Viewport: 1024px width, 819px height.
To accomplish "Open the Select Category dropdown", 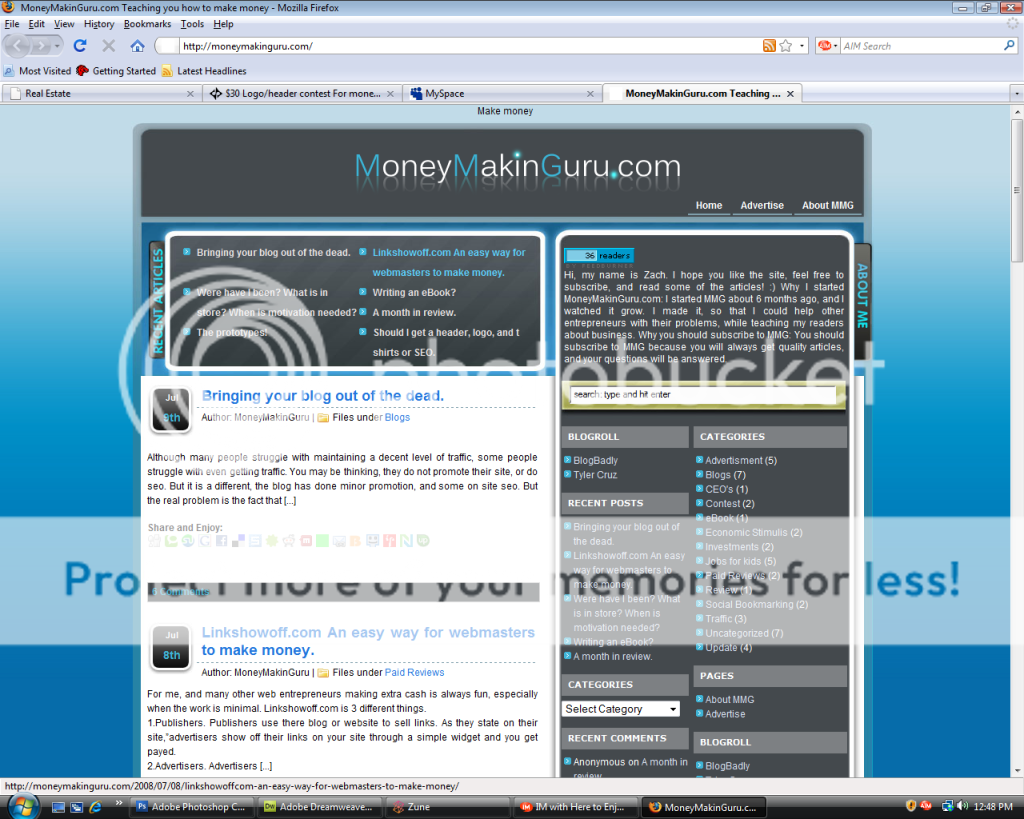I will (620, 709).
